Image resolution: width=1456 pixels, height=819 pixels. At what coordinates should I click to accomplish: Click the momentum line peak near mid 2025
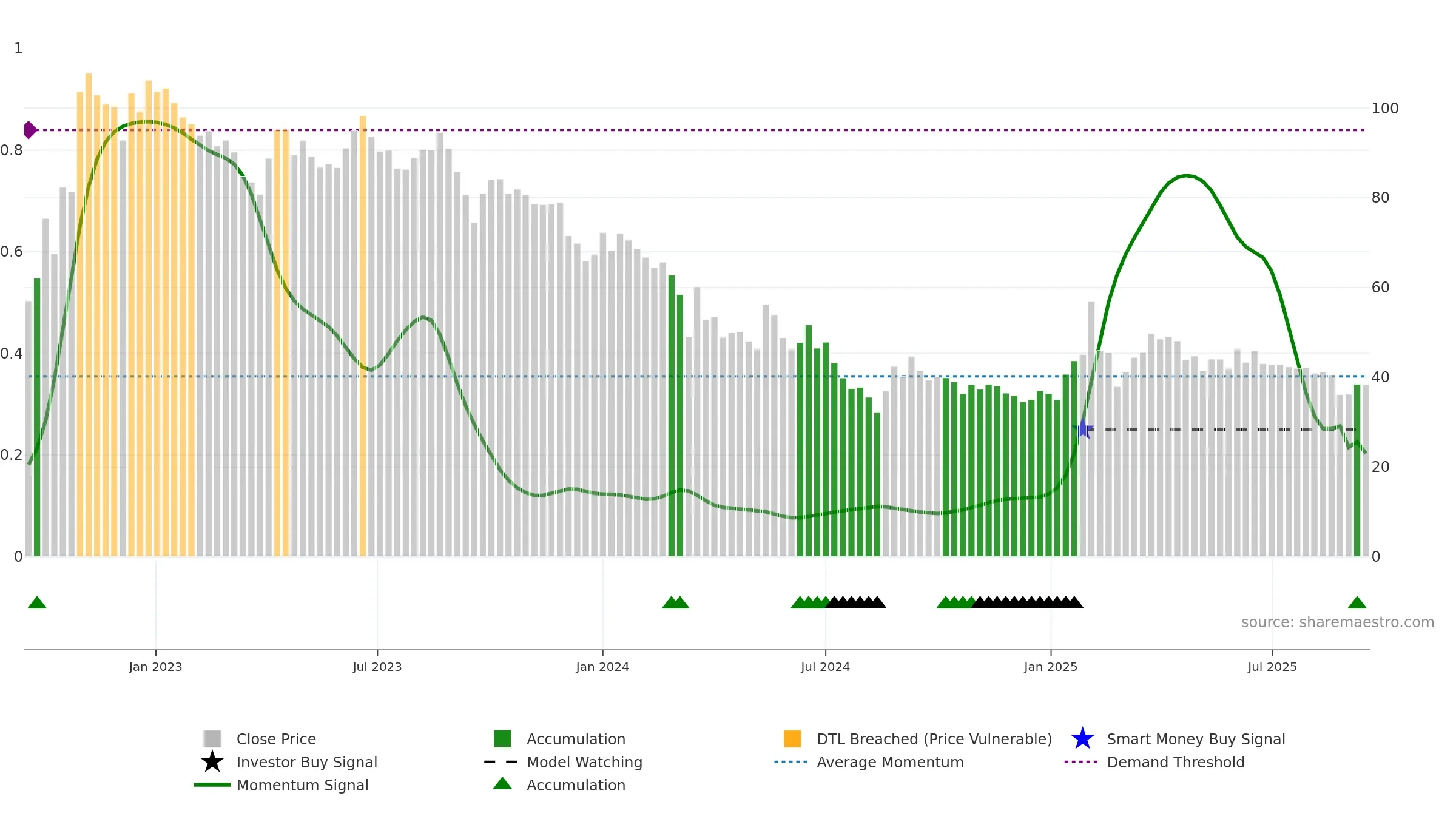coord(1187,175)
